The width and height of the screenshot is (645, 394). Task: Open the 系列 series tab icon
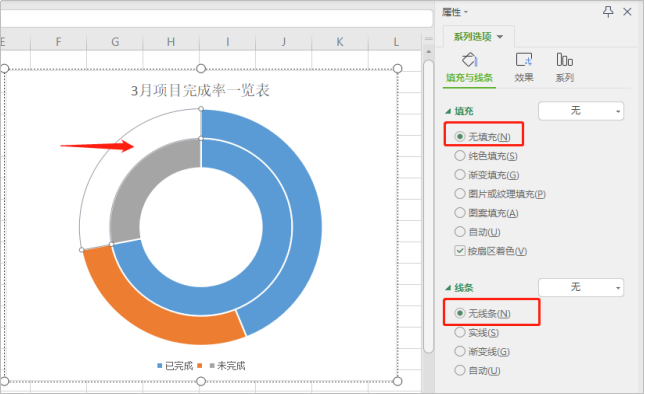point(564,60)
